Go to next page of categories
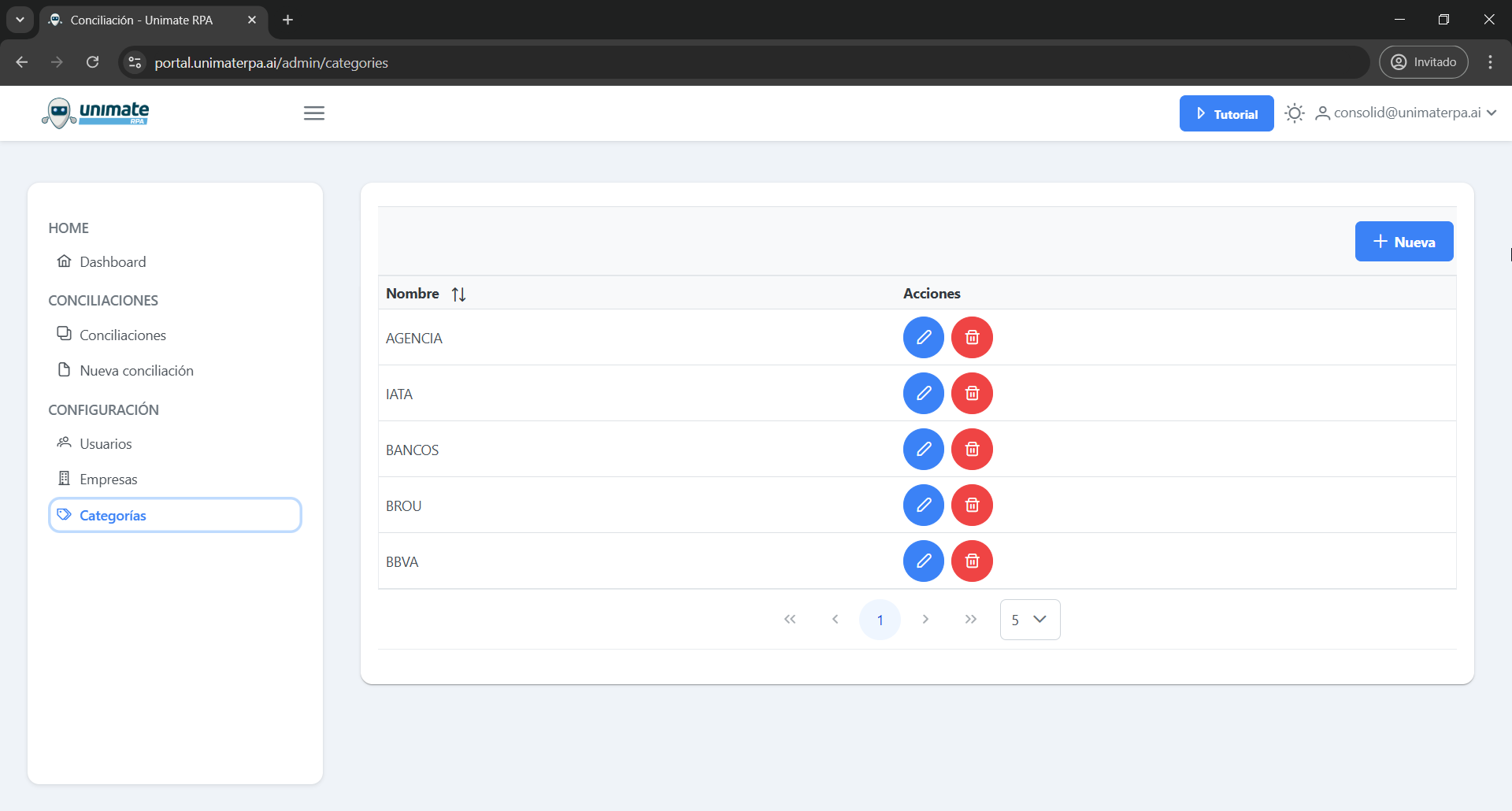This screenshot has height=811, width=1512. click(925, 620)
